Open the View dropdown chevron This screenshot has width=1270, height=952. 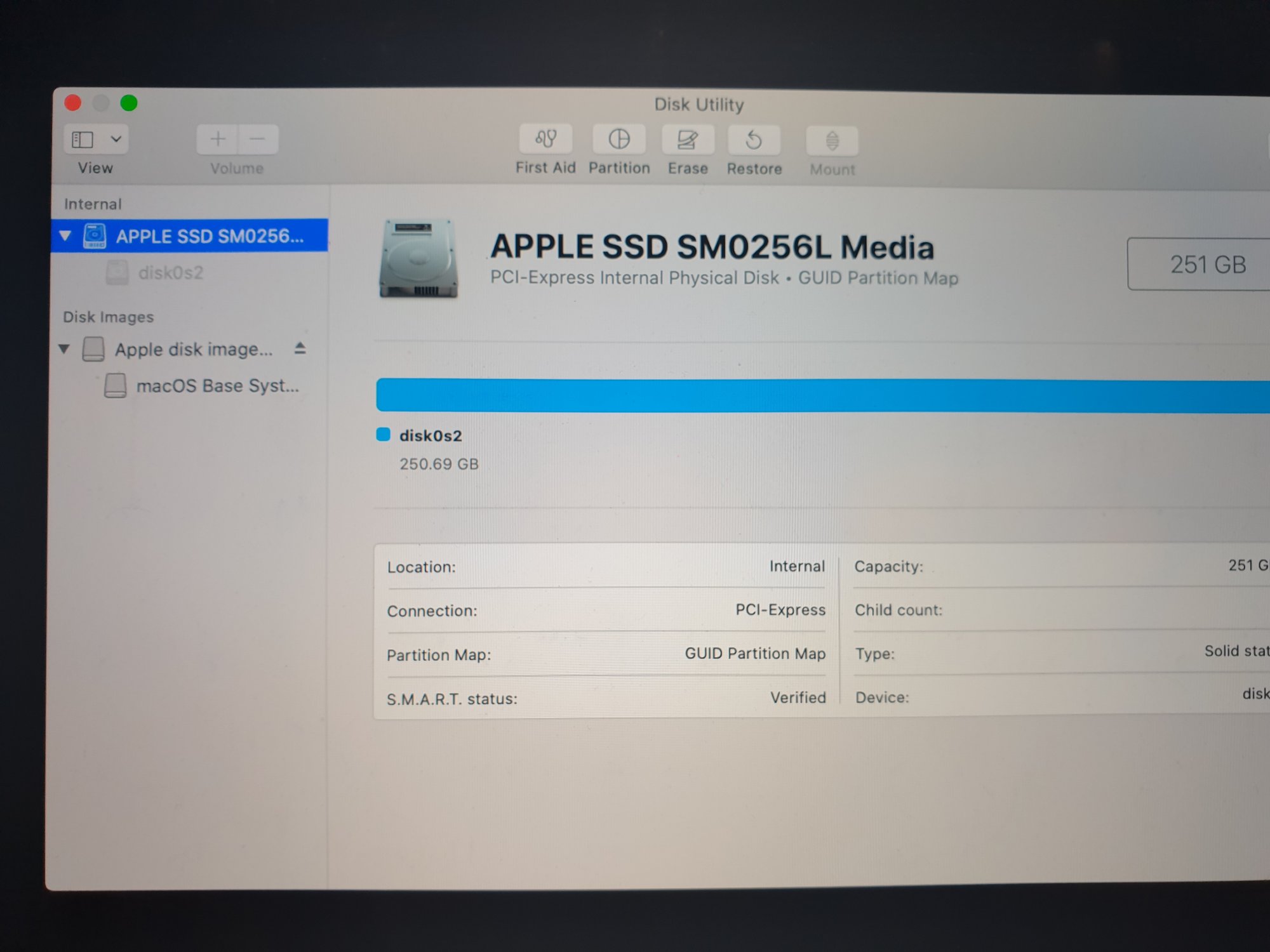click(x=116, y=138)
